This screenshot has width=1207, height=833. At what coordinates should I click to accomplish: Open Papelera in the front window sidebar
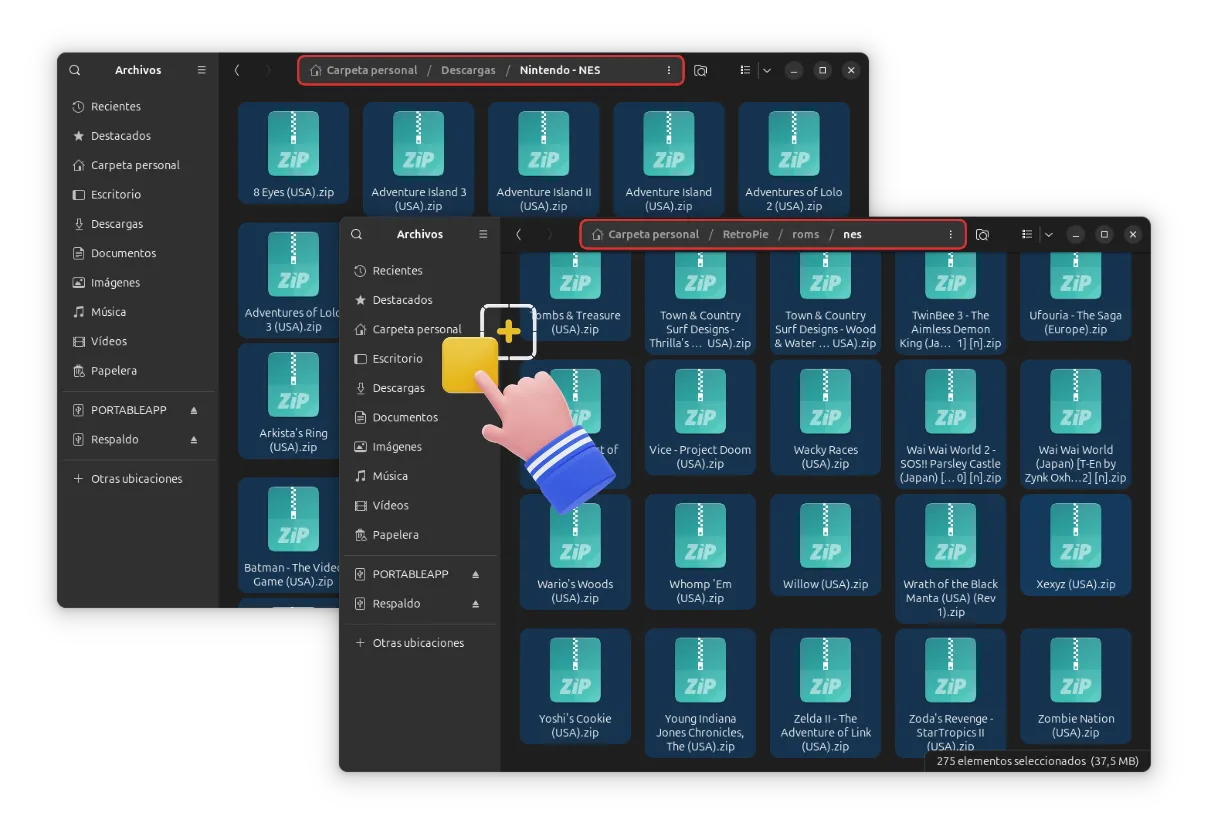395,535
